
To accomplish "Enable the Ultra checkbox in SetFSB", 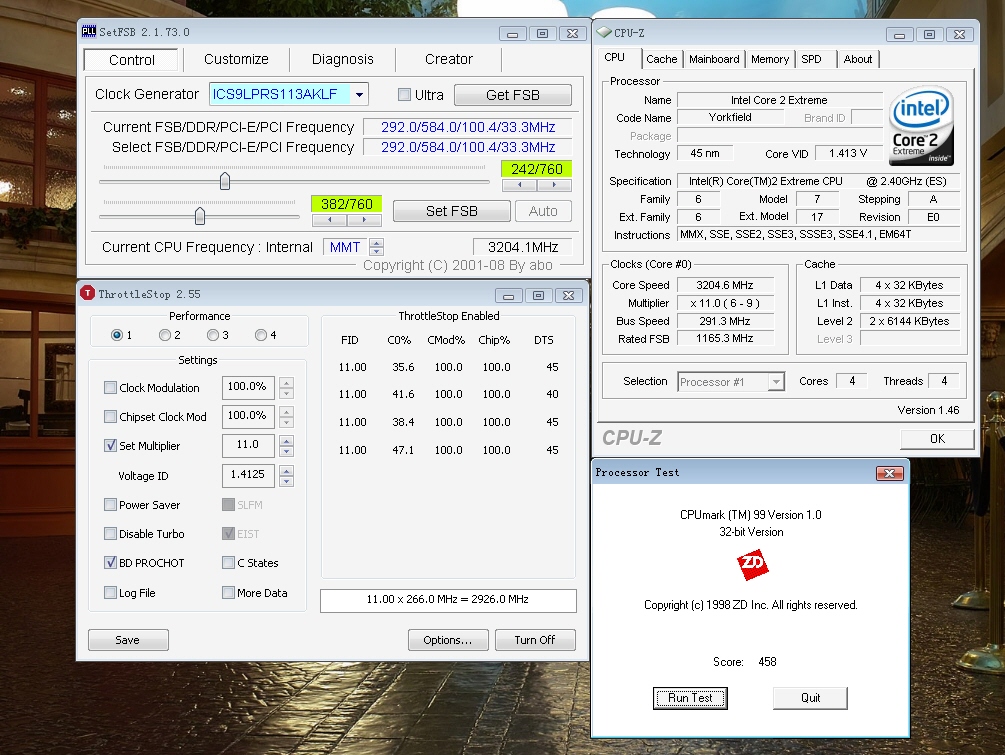I will [x=404, y=95].
